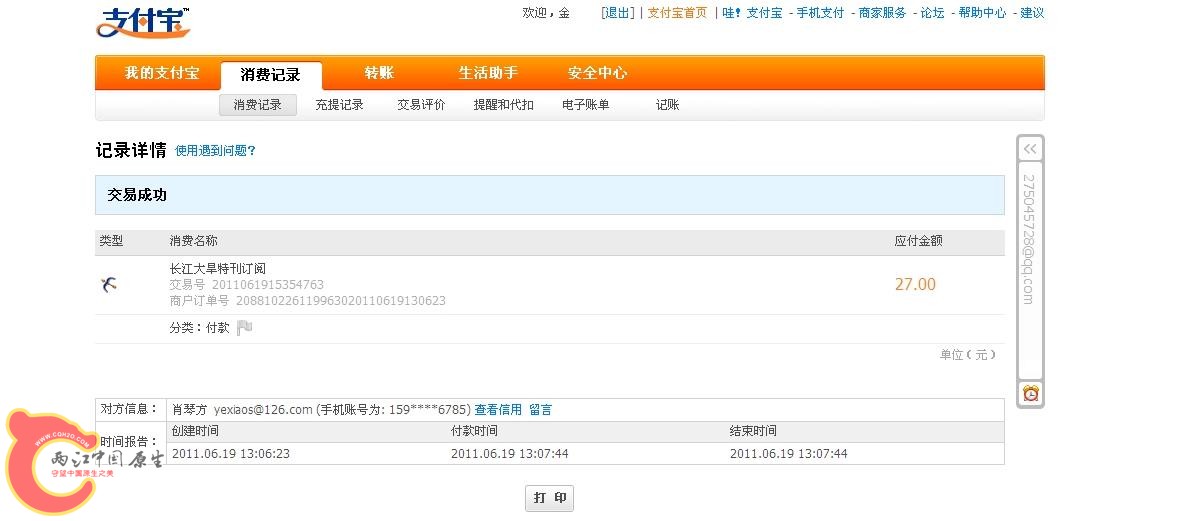Open the 交易评价 sub-menu item
The height and width of the screenshot is (521, 1186).
(x=421, y=104)
